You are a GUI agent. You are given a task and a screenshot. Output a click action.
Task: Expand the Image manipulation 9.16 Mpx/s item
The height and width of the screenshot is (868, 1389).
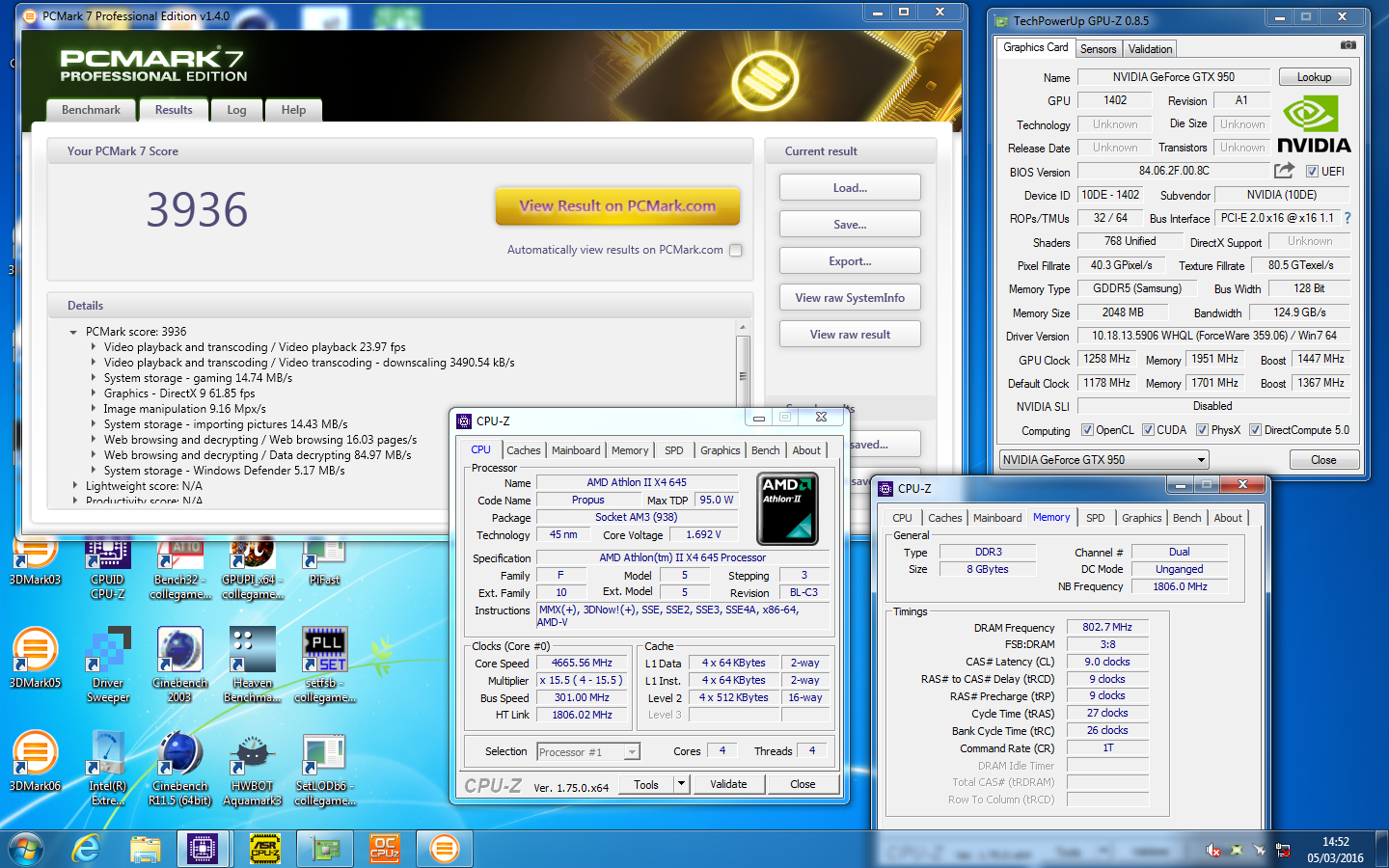94,409
